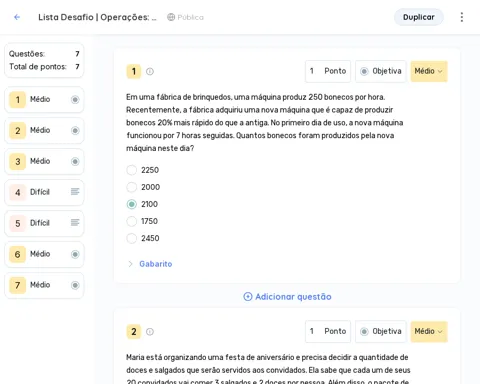Click the yellow number 2 badge in question card
This screenshot has height=384, width=480.
pyautogui.click(x=134, y=332)
